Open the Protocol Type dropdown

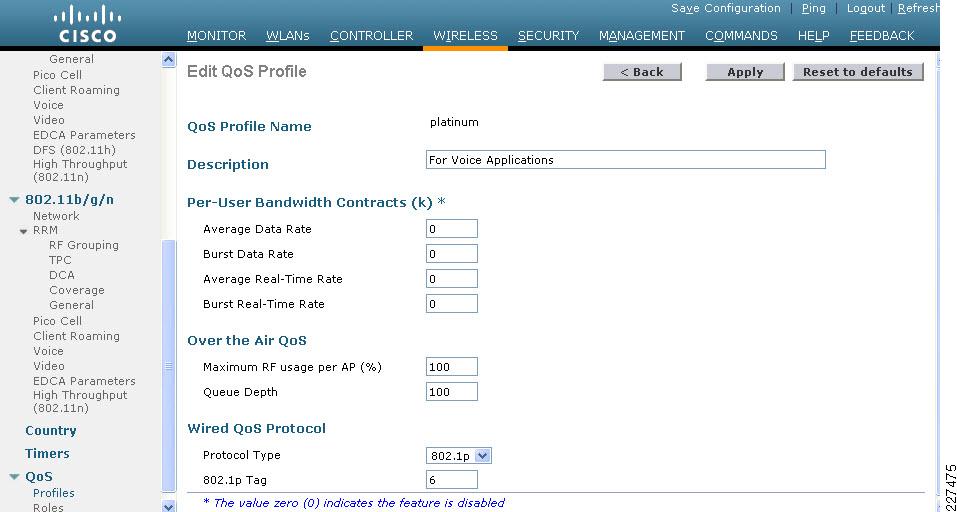click(x=458, y=455)
